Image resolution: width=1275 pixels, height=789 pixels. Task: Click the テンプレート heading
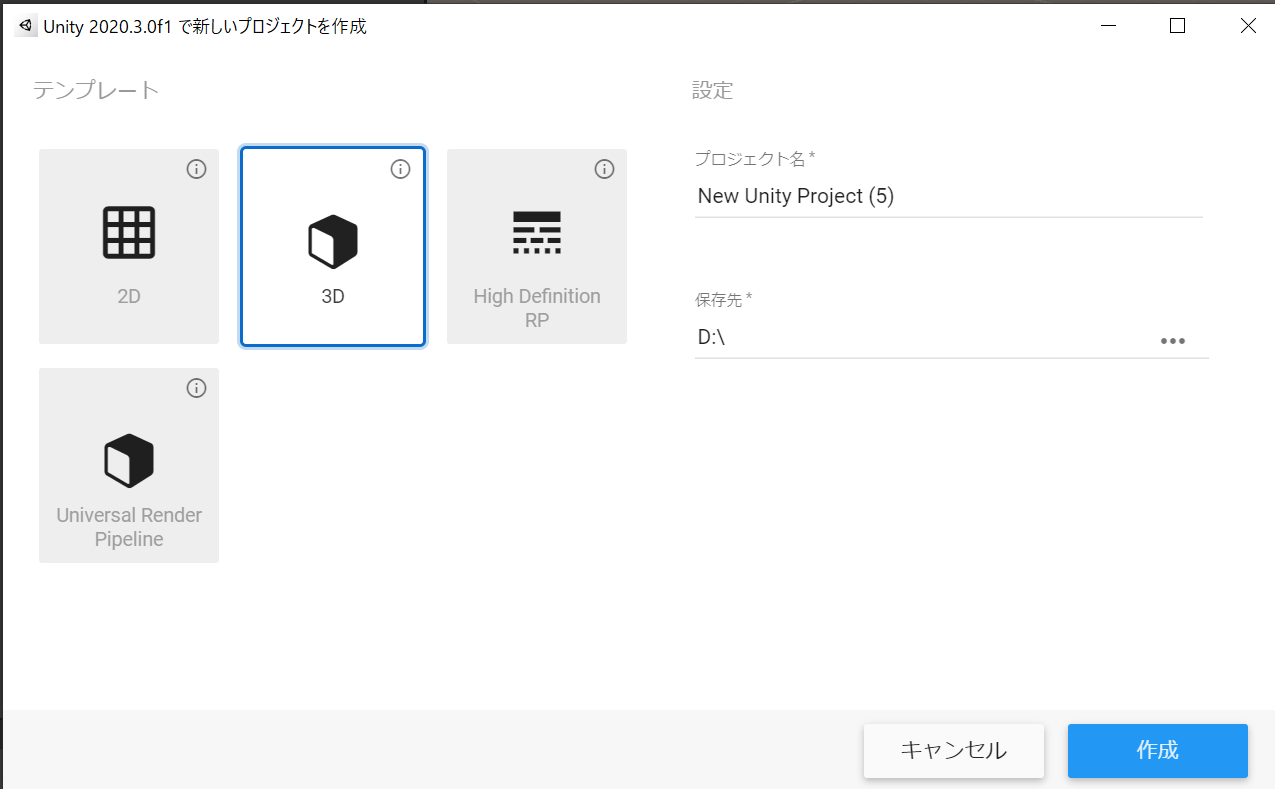96,90
